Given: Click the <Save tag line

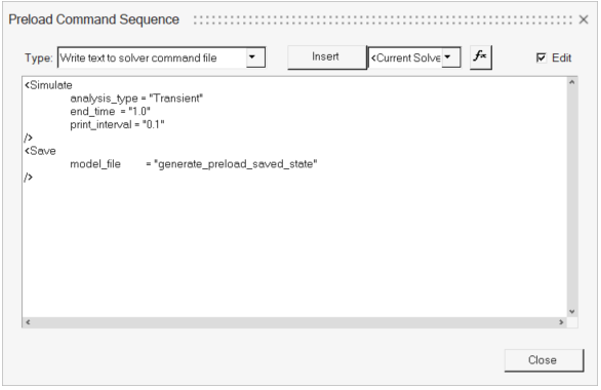Looking at the screenshot, I should (x=40, y=151).
